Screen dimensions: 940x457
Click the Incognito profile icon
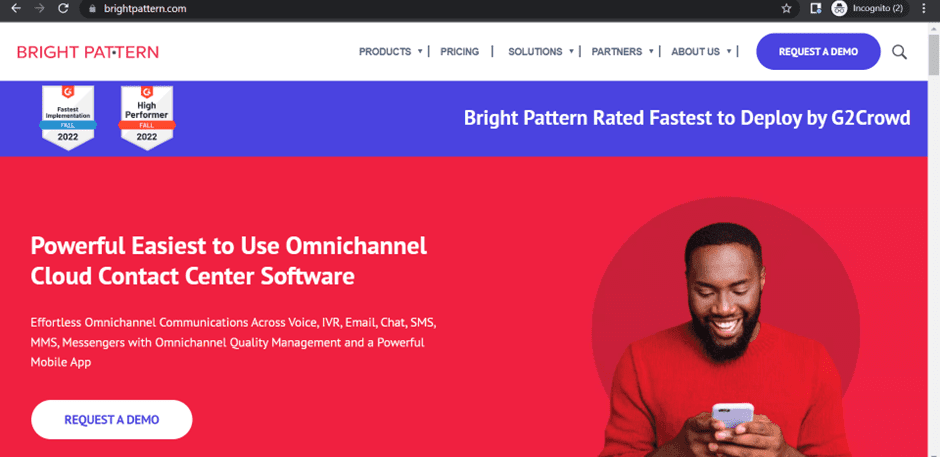tap(840, 8)
